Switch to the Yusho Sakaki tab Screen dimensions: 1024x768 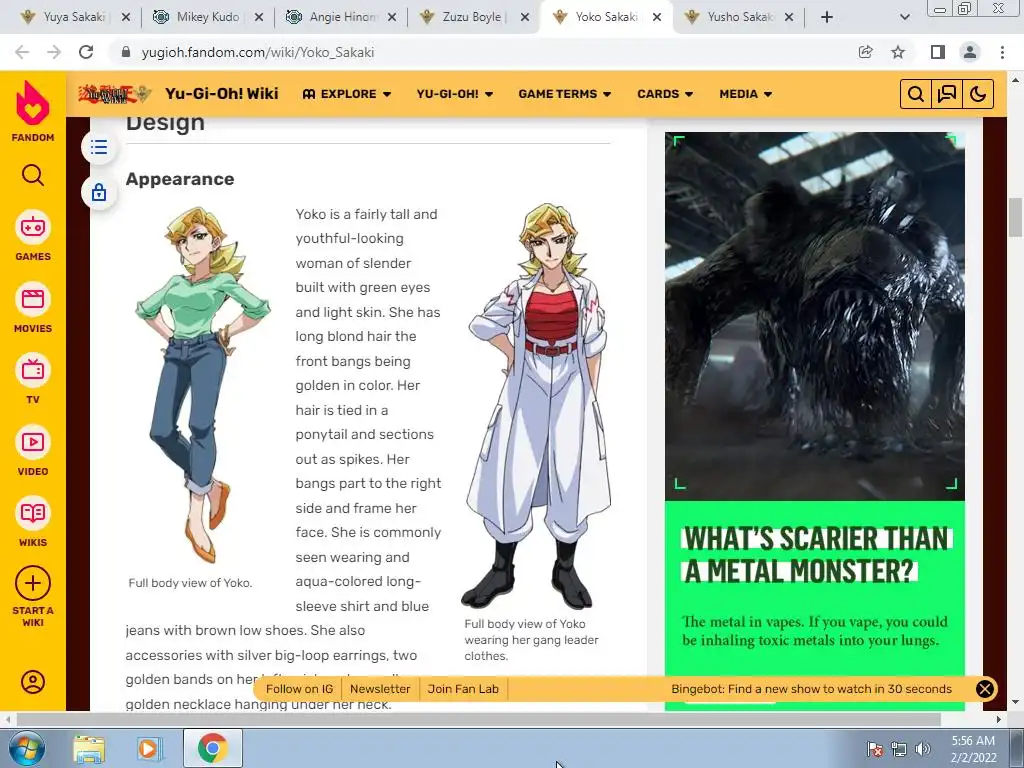(739, 17)
